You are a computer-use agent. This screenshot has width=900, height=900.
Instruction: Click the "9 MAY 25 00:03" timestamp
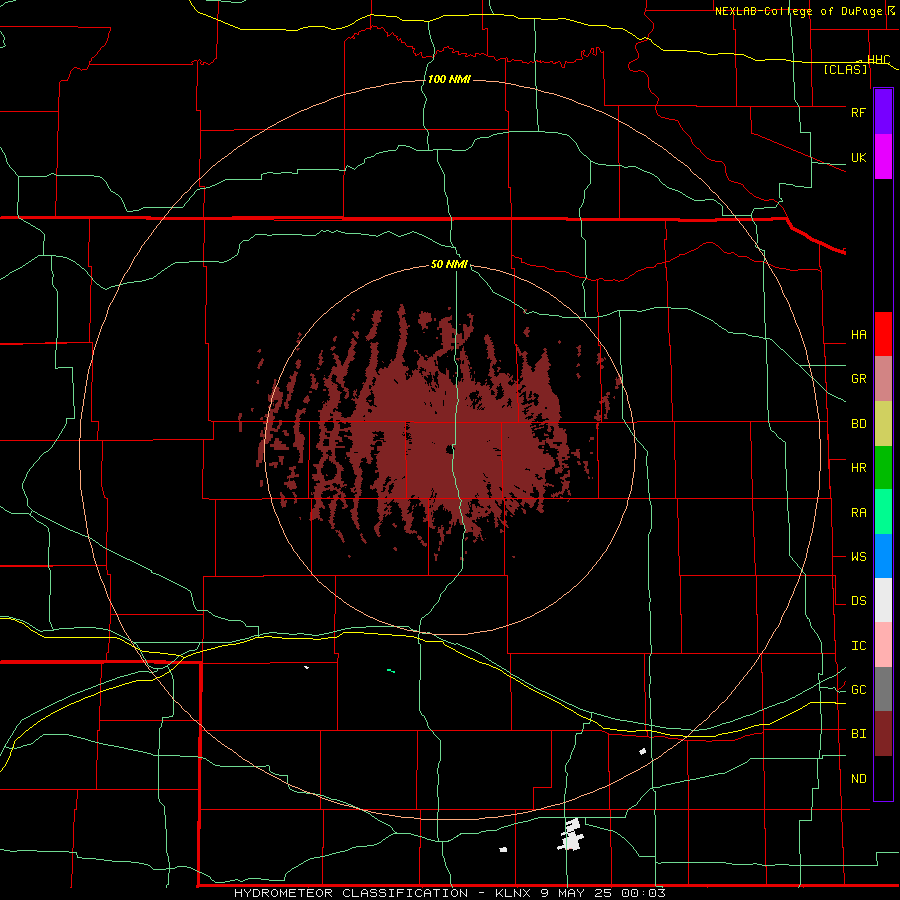[x=603, y=893]
